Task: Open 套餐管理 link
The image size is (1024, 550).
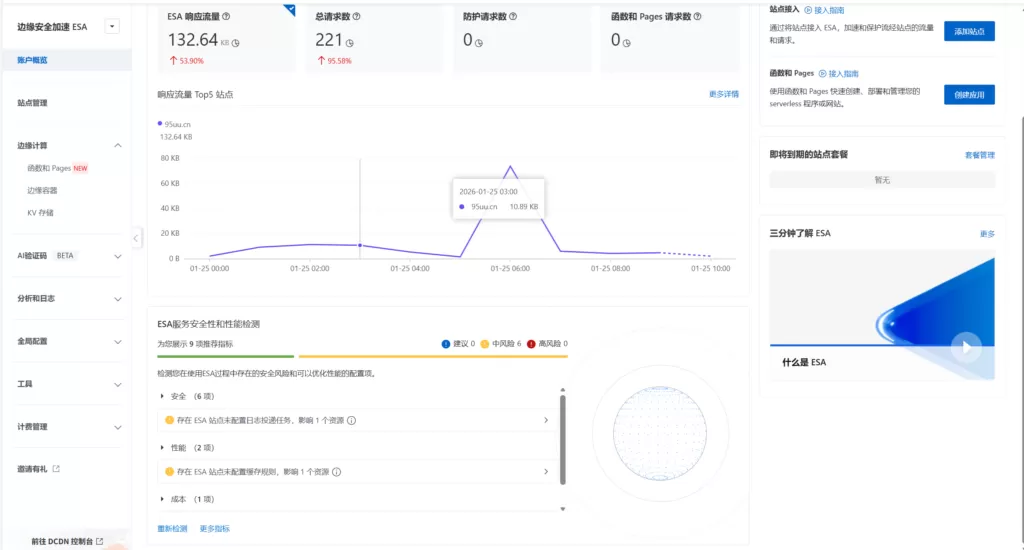Action: tap(980, 155)
